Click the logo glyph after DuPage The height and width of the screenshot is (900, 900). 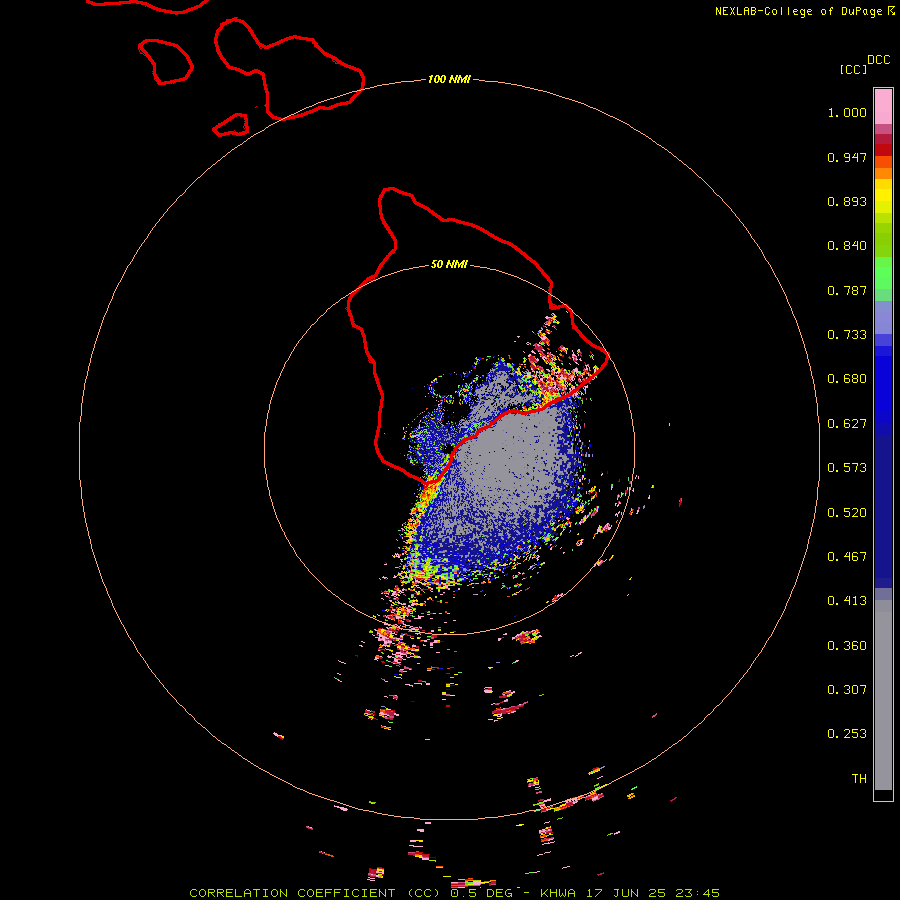891,10
